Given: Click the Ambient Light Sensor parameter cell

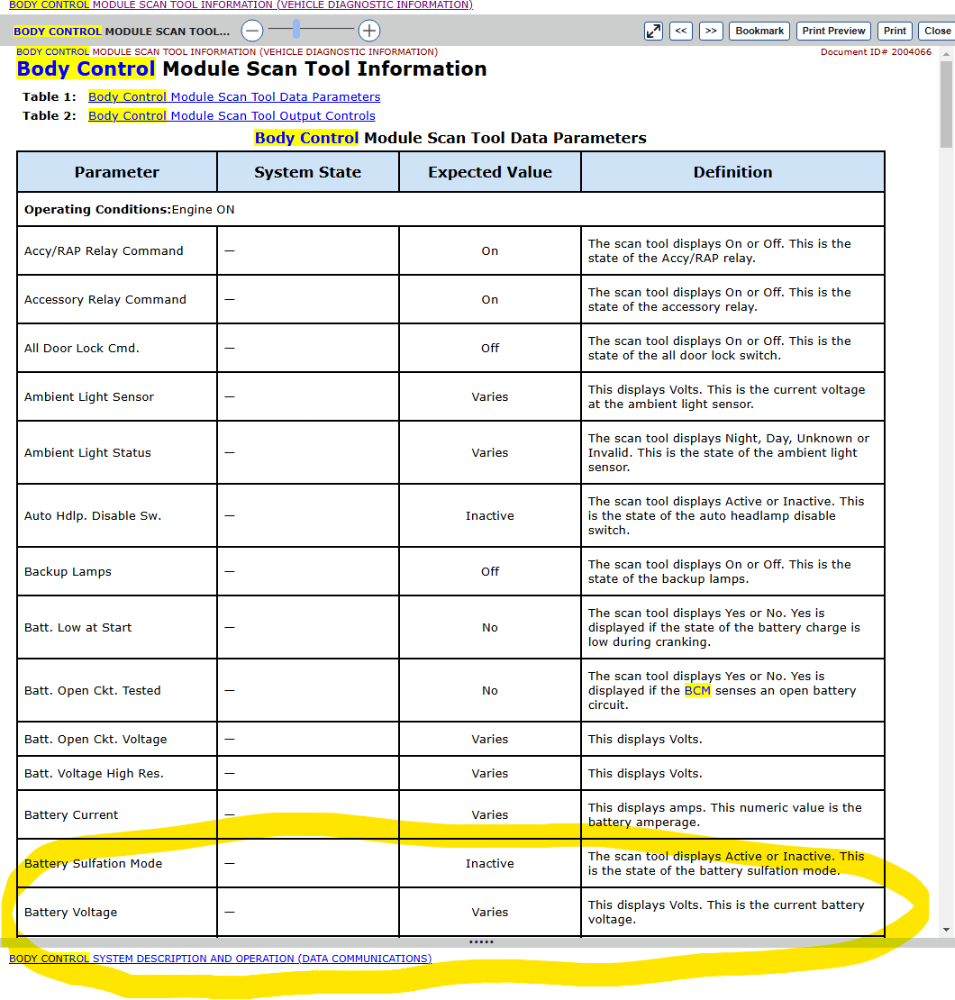Looking at the screenshot, I should click(117, 397).
